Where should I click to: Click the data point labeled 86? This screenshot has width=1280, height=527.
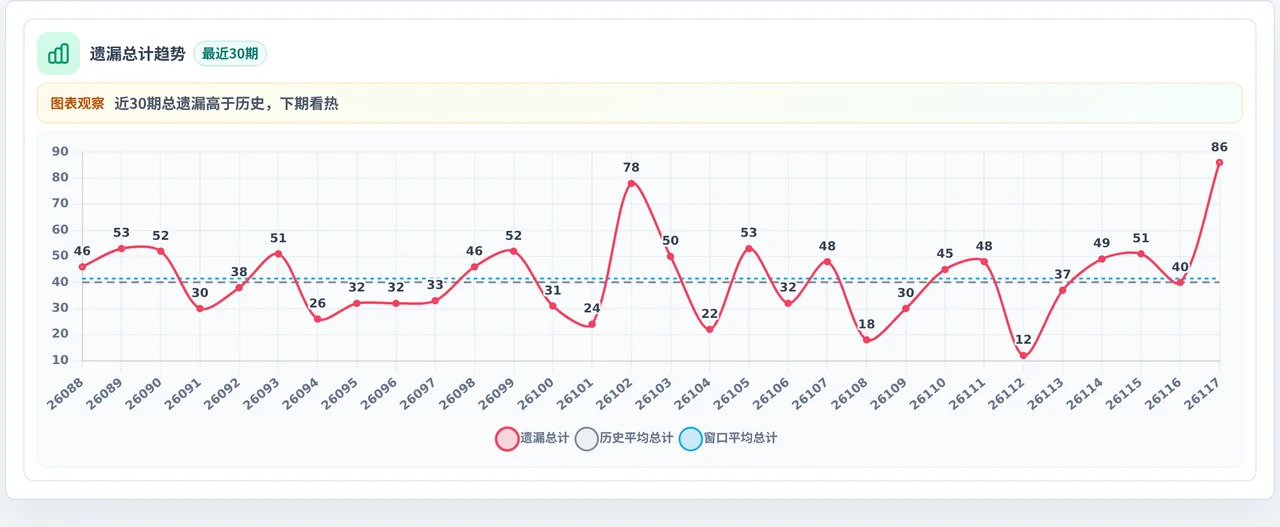click(x=1219, y=162)
